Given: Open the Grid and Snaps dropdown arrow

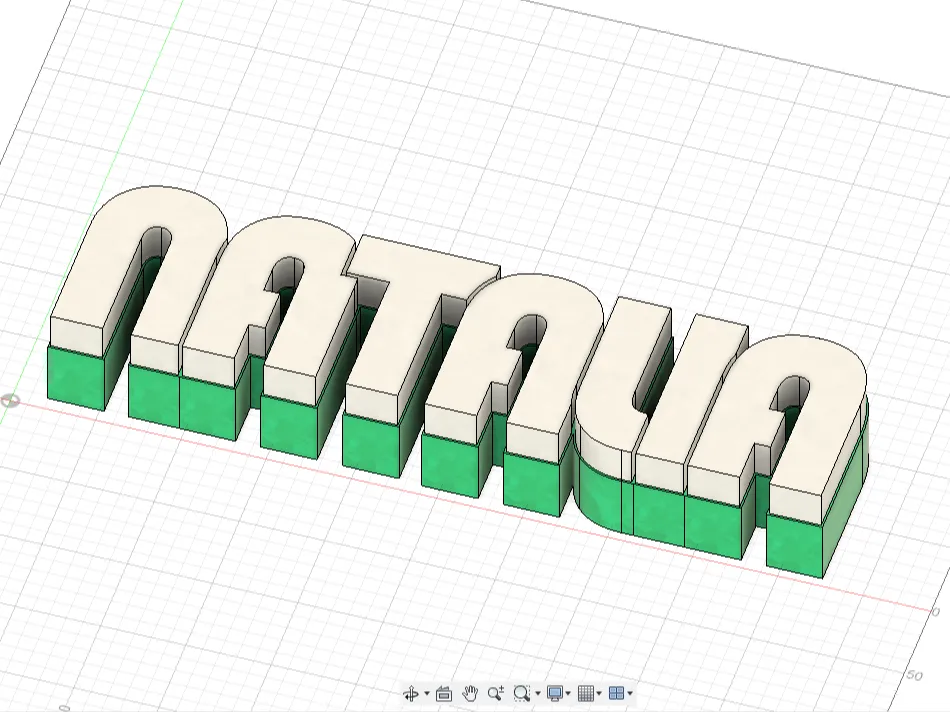Looking at the screenshot, I should coord(599,694).
